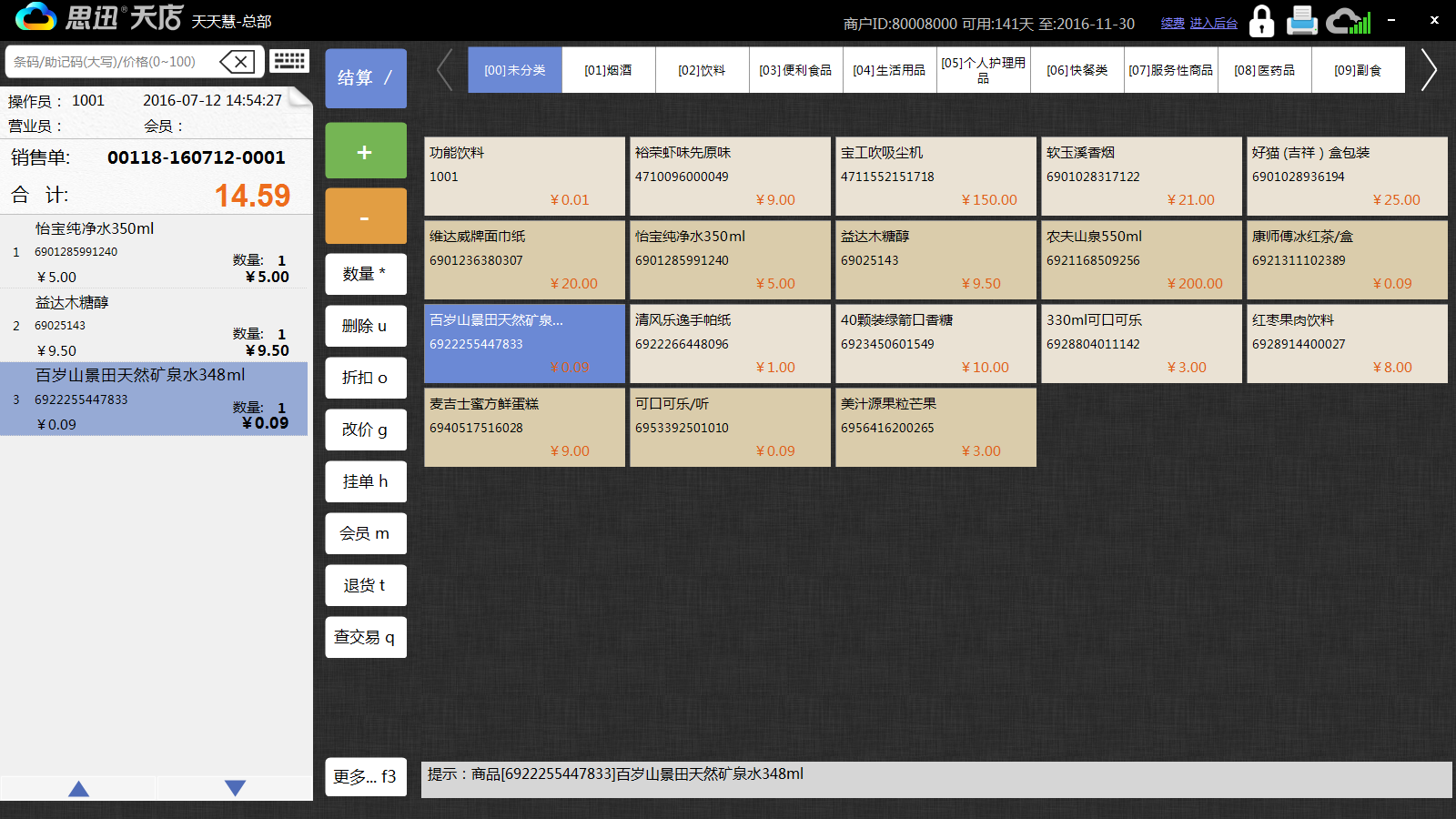1456x819 pixels.
Task: Minimize the POS window
Action: coord(1390,19)
